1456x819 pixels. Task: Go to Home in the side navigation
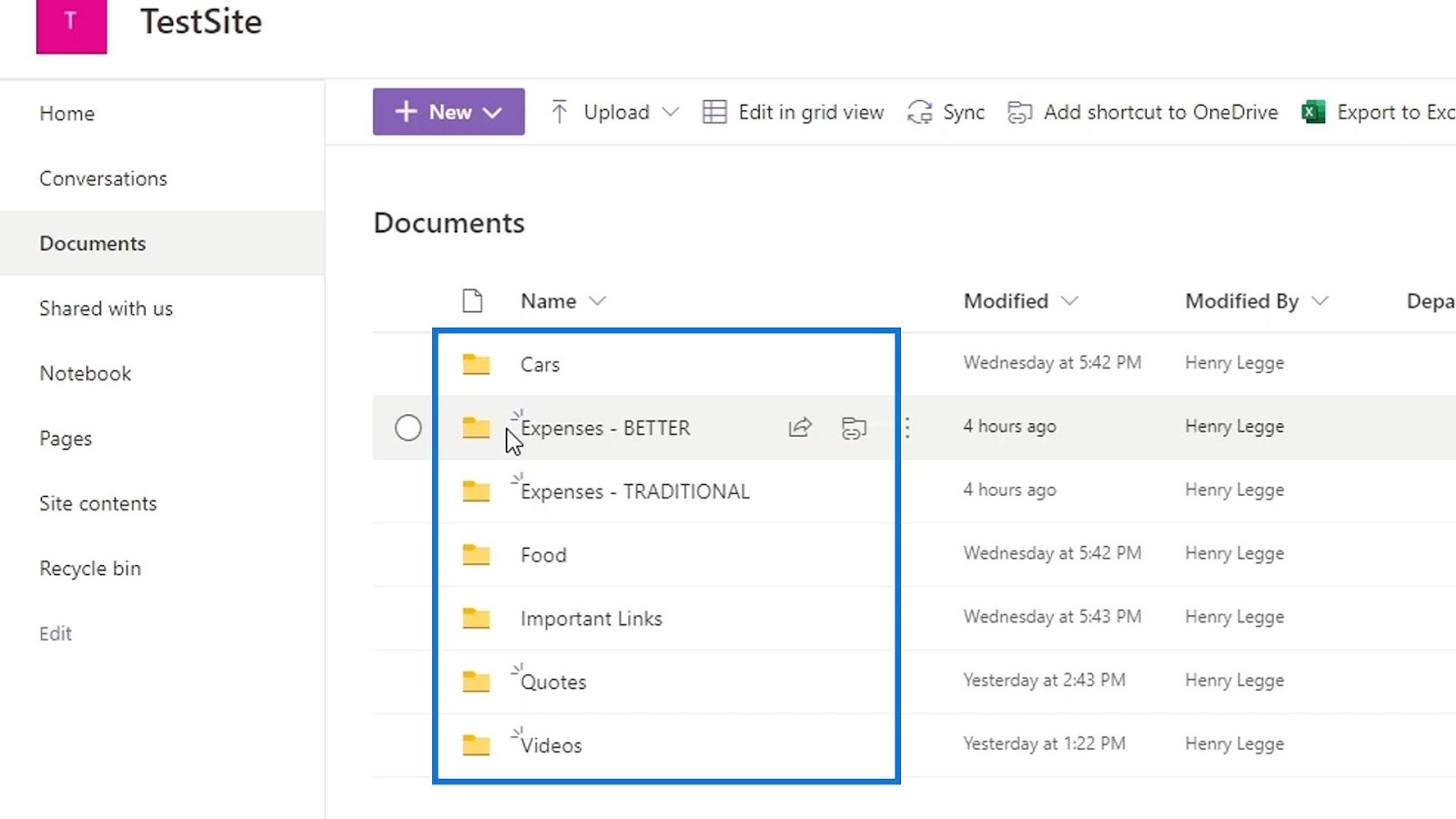click(x=67, y=114)
